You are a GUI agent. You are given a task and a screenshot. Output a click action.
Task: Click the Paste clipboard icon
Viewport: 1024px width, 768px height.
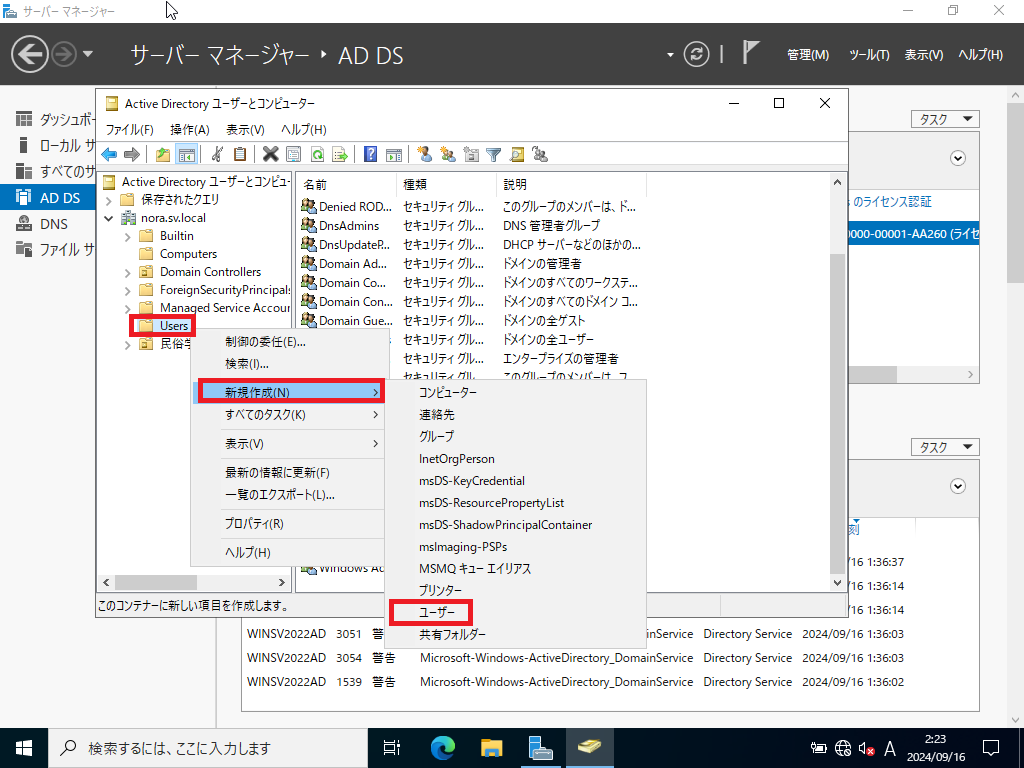(240, 154)
